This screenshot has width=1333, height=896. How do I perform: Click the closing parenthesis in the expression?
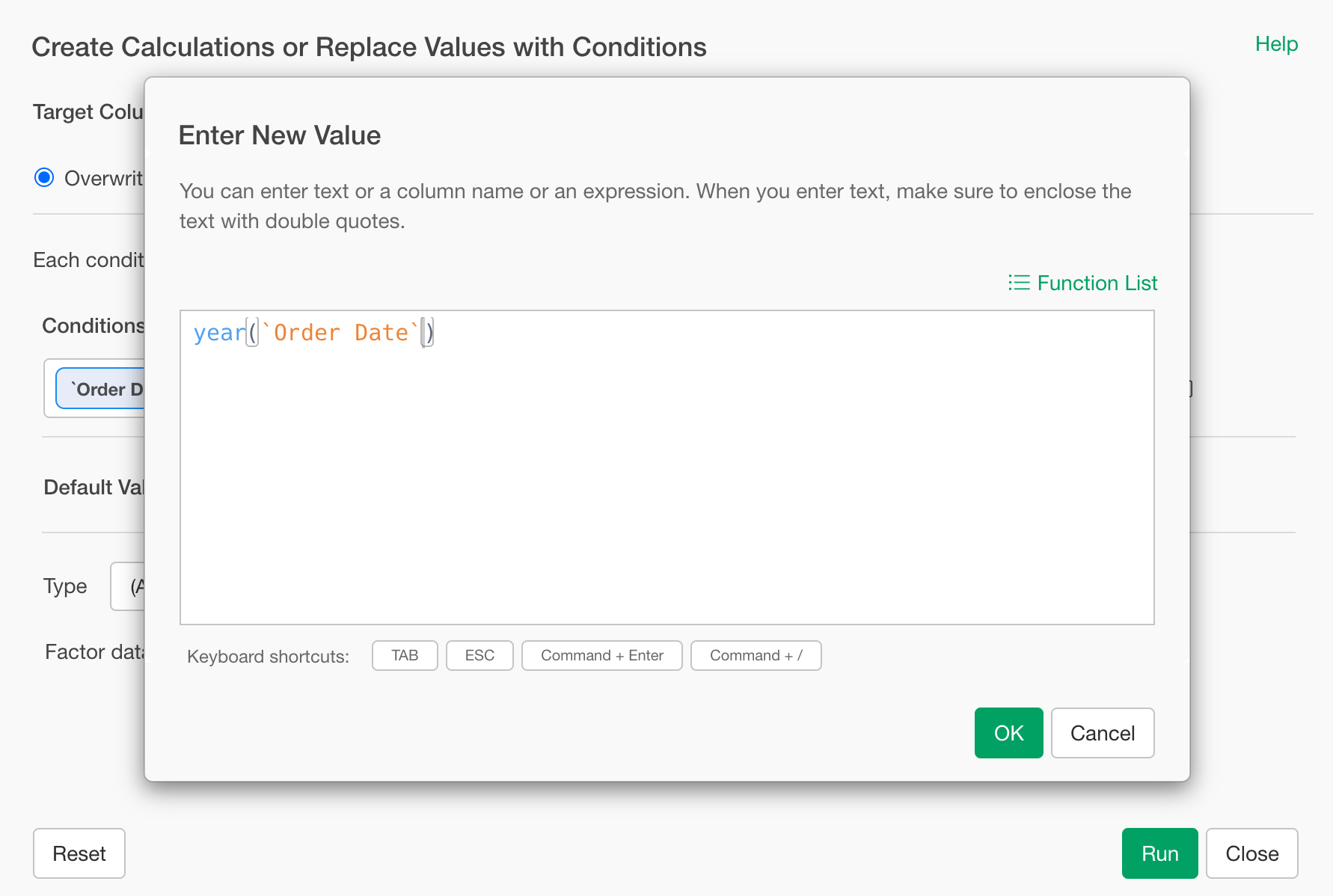[430, 333]
